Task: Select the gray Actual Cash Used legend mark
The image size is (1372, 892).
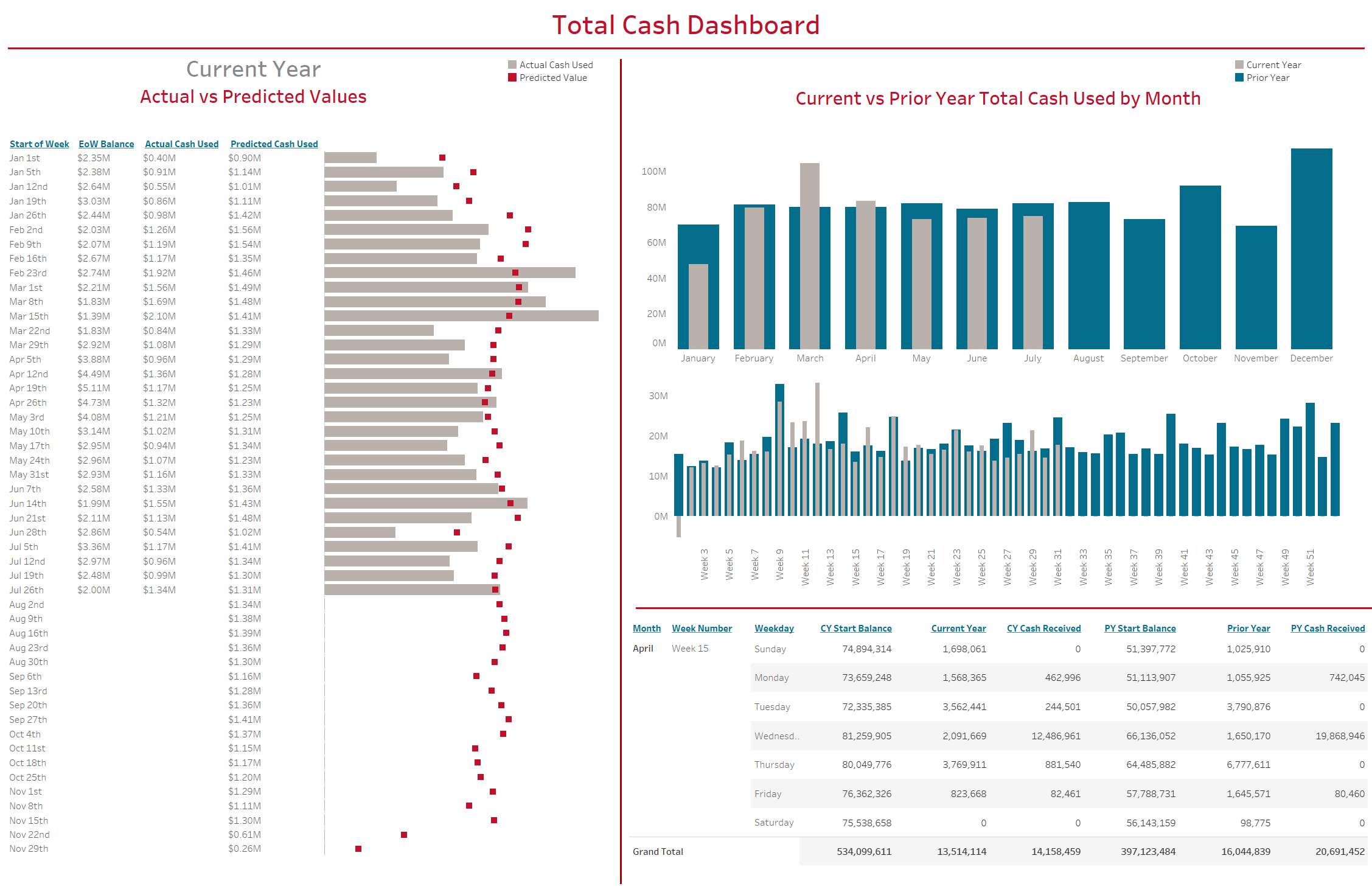Action: tap(512, 64)
